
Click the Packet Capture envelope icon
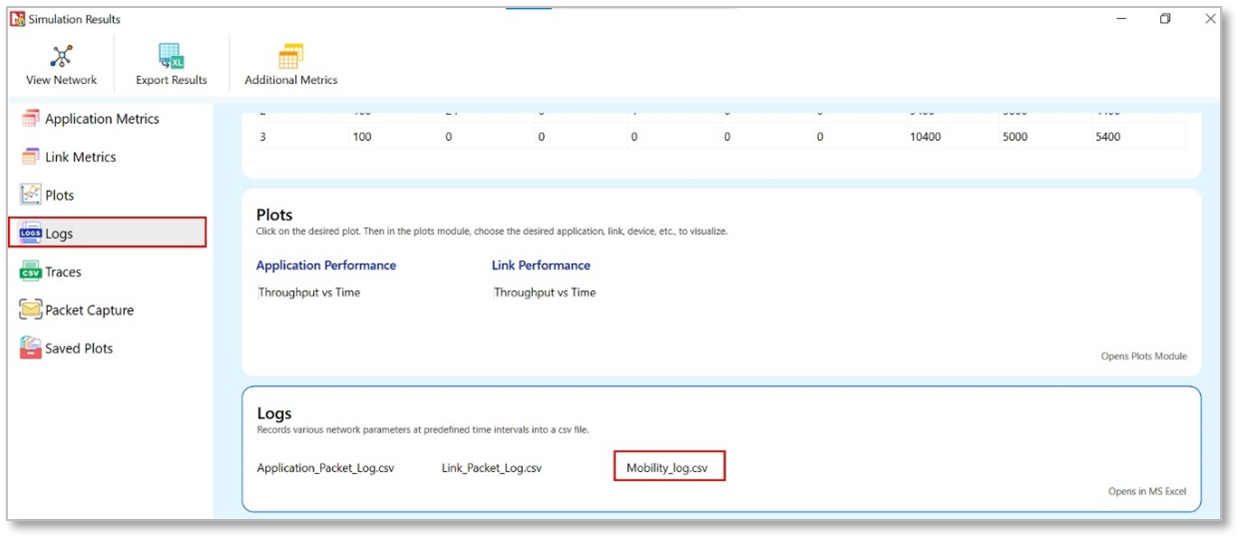point(30,310)
